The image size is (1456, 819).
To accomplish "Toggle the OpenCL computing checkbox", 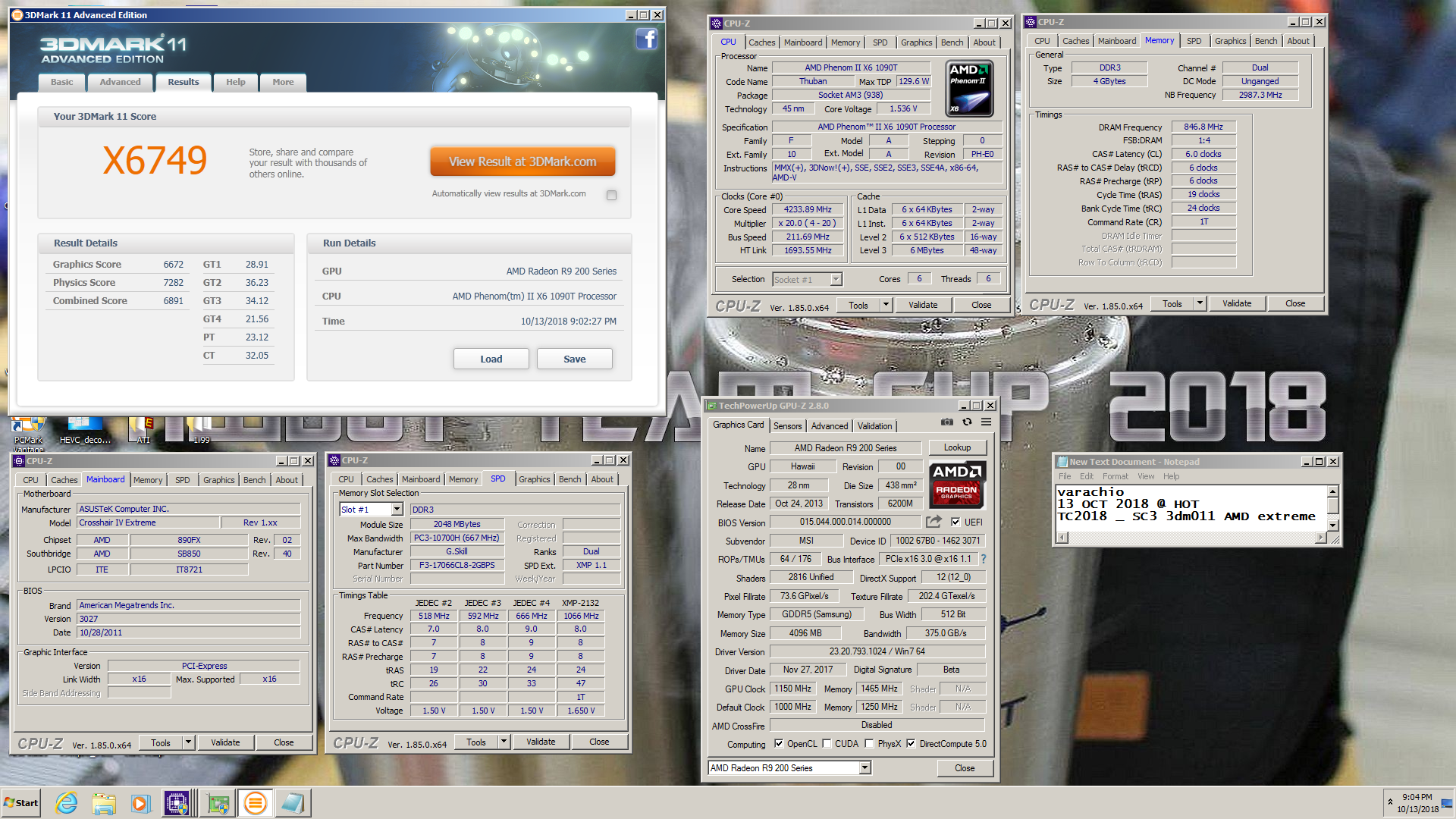I will tap(778, 744).
